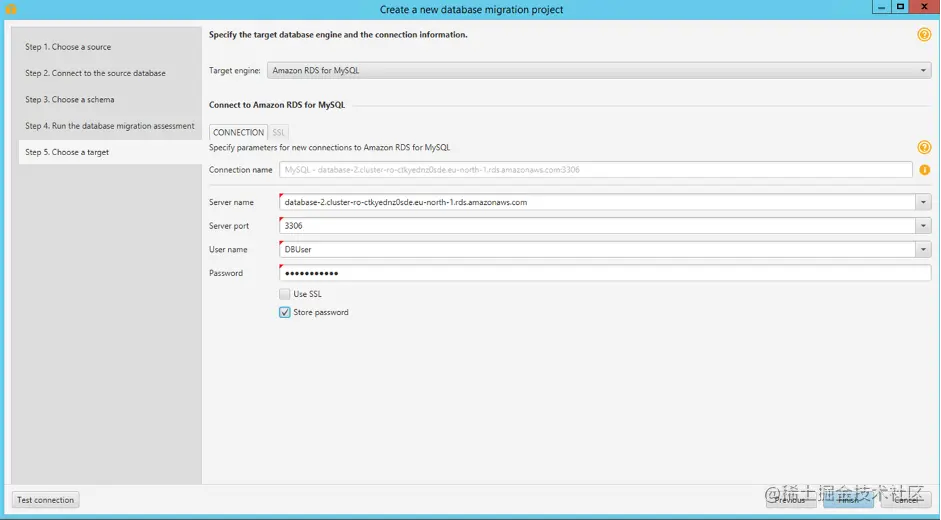Expand the Server name dropdown arrow
Screen dimensions: 941x520
coord(923,202)
